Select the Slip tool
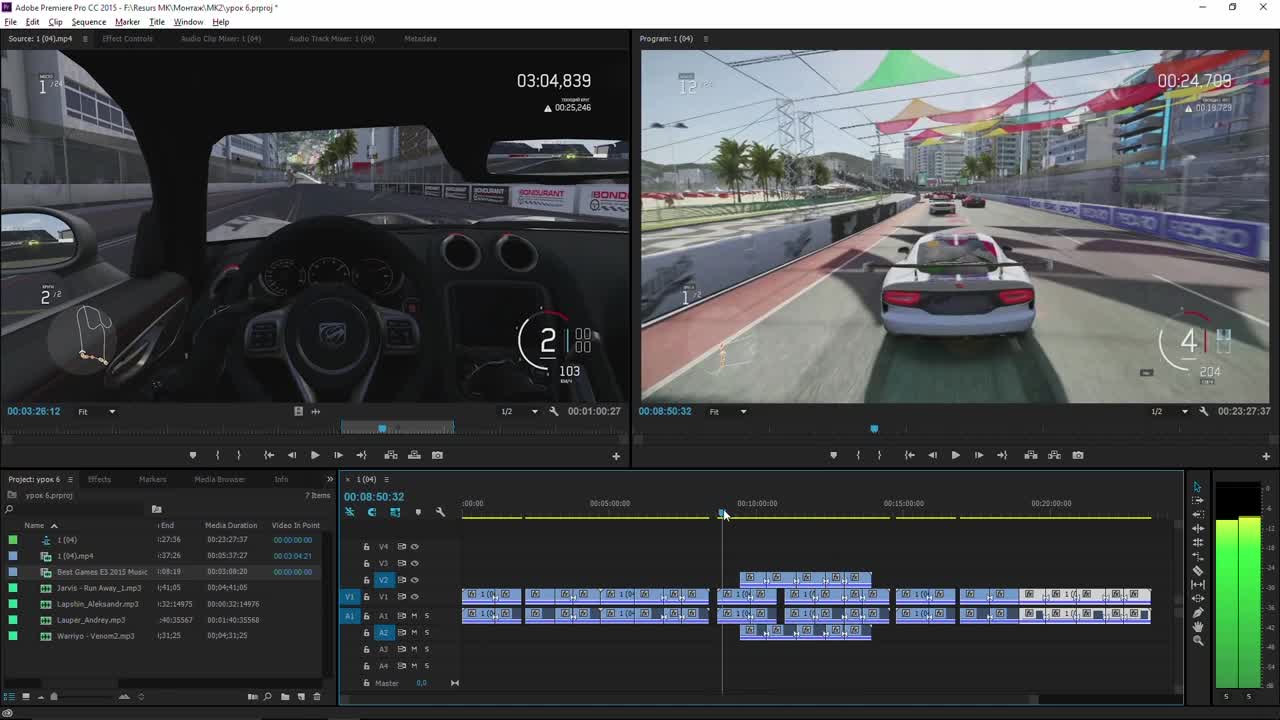 pos(1197,585)
